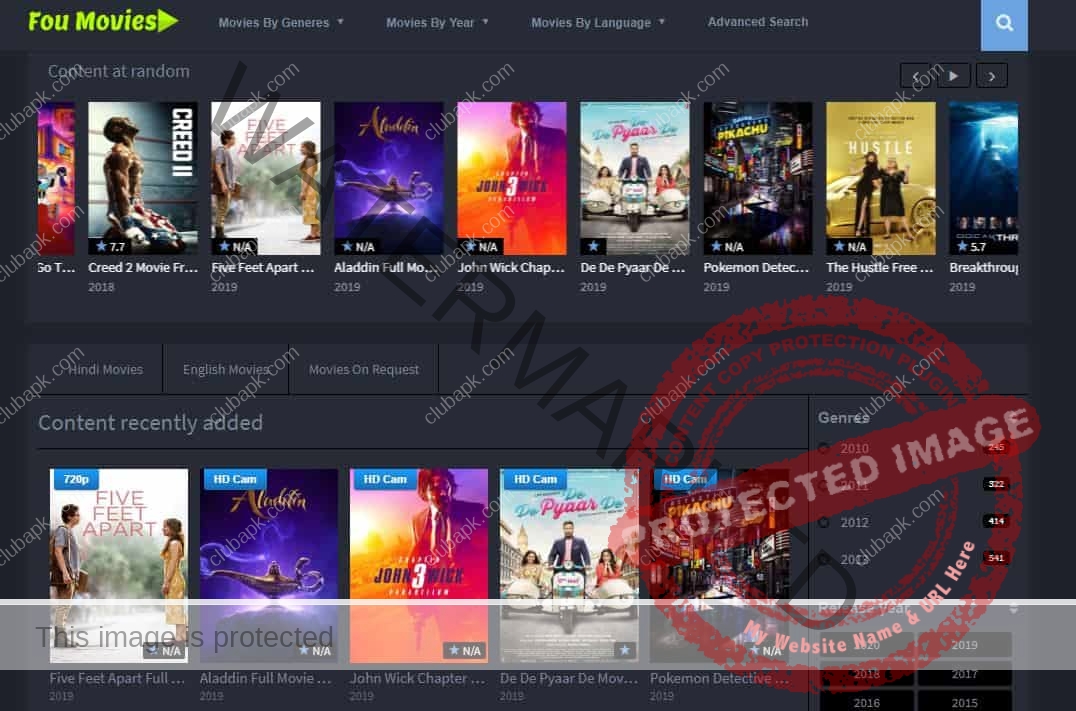Viewport: 1076px width, 711px height.
Task: Open the Five Feet Apart poster in carousel
Action: [266, 178]
